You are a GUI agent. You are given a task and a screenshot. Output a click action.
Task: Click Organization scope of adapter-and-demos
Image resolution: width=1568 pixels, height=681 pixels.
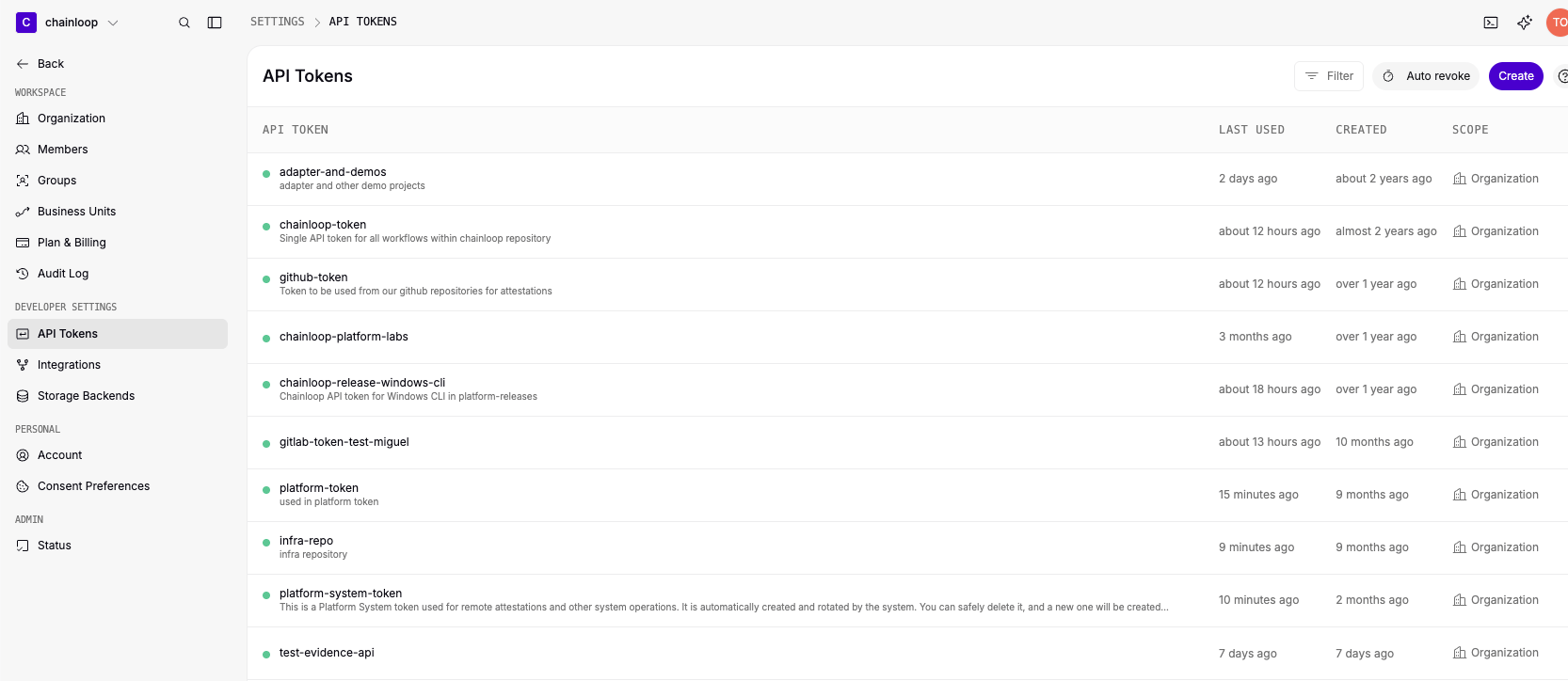pyautogui.click(x=1496, y=179)
